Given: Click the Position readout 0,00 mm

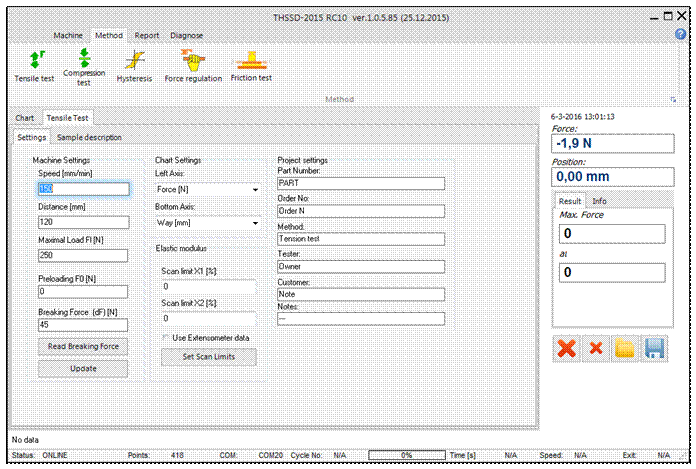Looking at the screenshot, I should 613,177.
